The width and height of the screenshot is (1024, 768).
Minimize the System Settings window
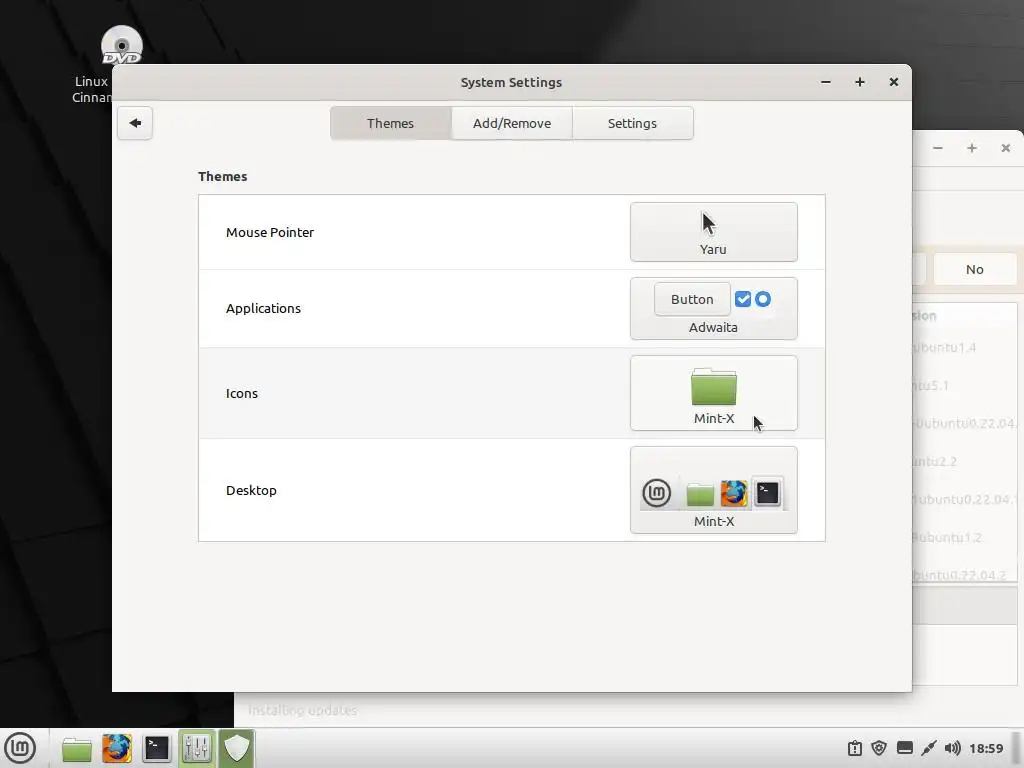[x=826, y=82]
